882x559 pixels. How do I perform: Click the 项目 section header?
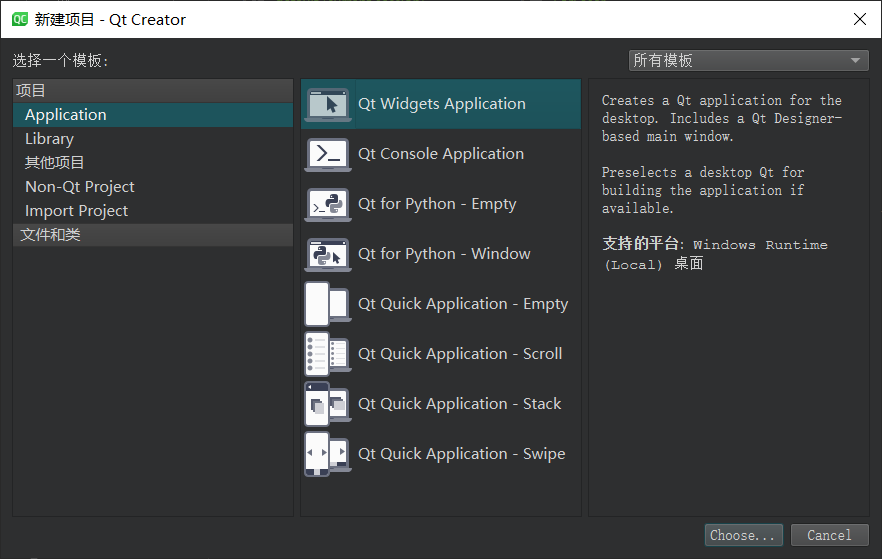[x=153, y=91]
